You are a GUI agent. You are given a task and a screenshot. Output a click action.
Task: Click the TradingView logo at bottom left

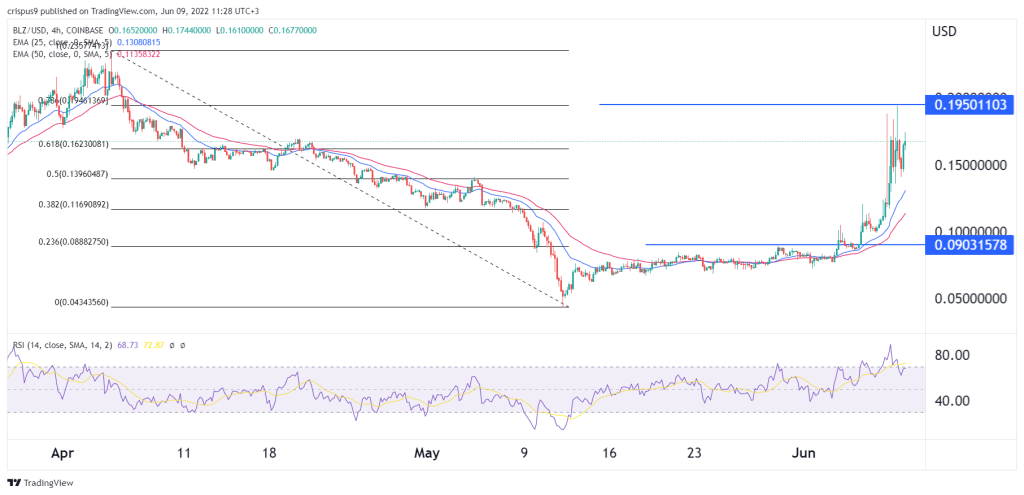[40, 483]
